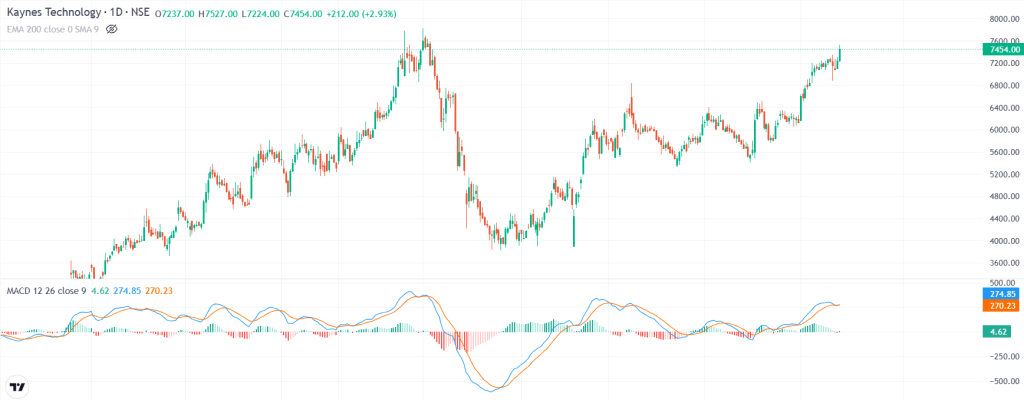Viewport: 1024px width, 400px height.
Task: Click the 6000.00 price axis label
Action: (x=1004, y=129)
